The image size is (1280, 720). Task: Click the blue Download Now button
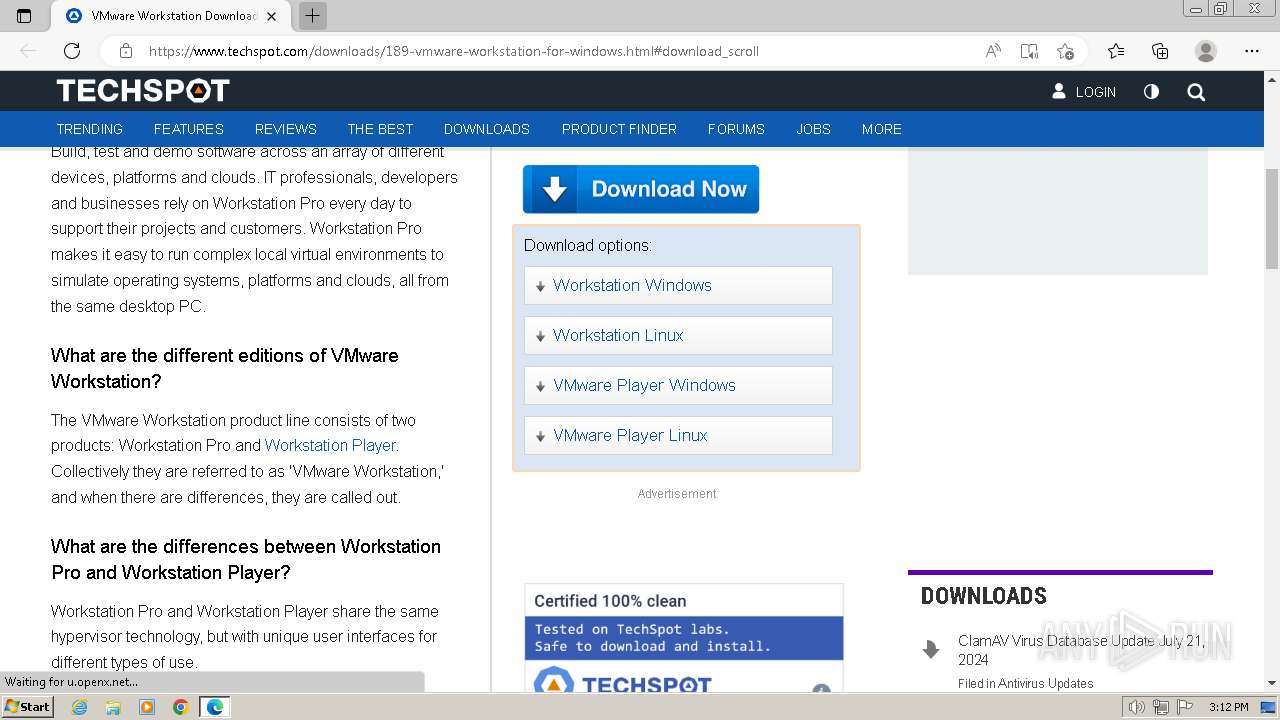tap(641, 189)
